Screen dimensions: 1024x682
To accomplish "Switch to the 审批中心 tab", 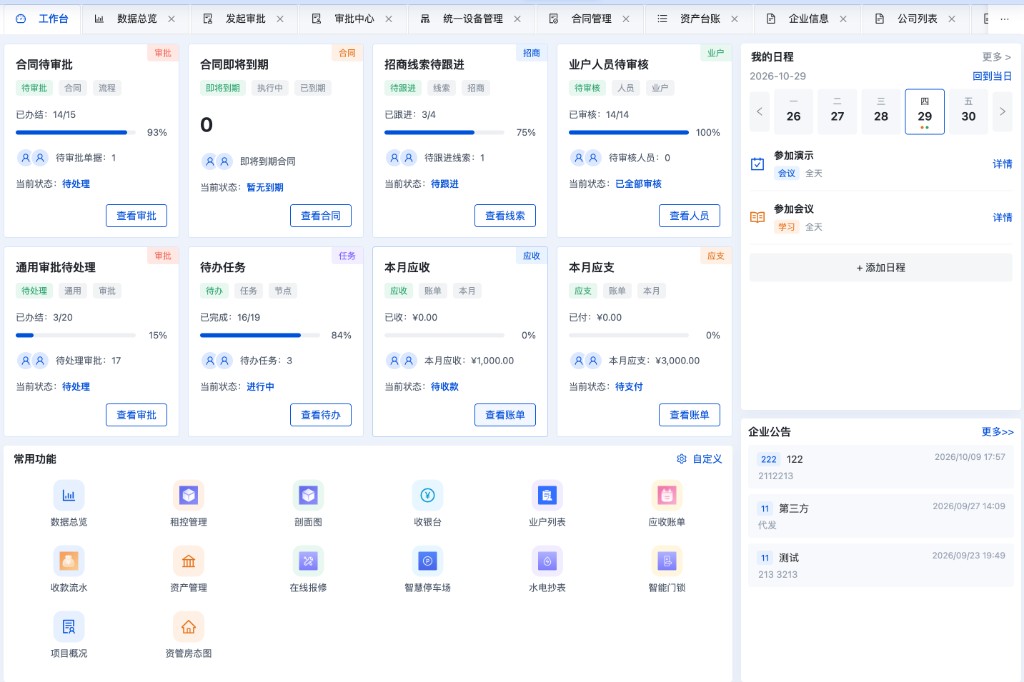I will 354,19.
